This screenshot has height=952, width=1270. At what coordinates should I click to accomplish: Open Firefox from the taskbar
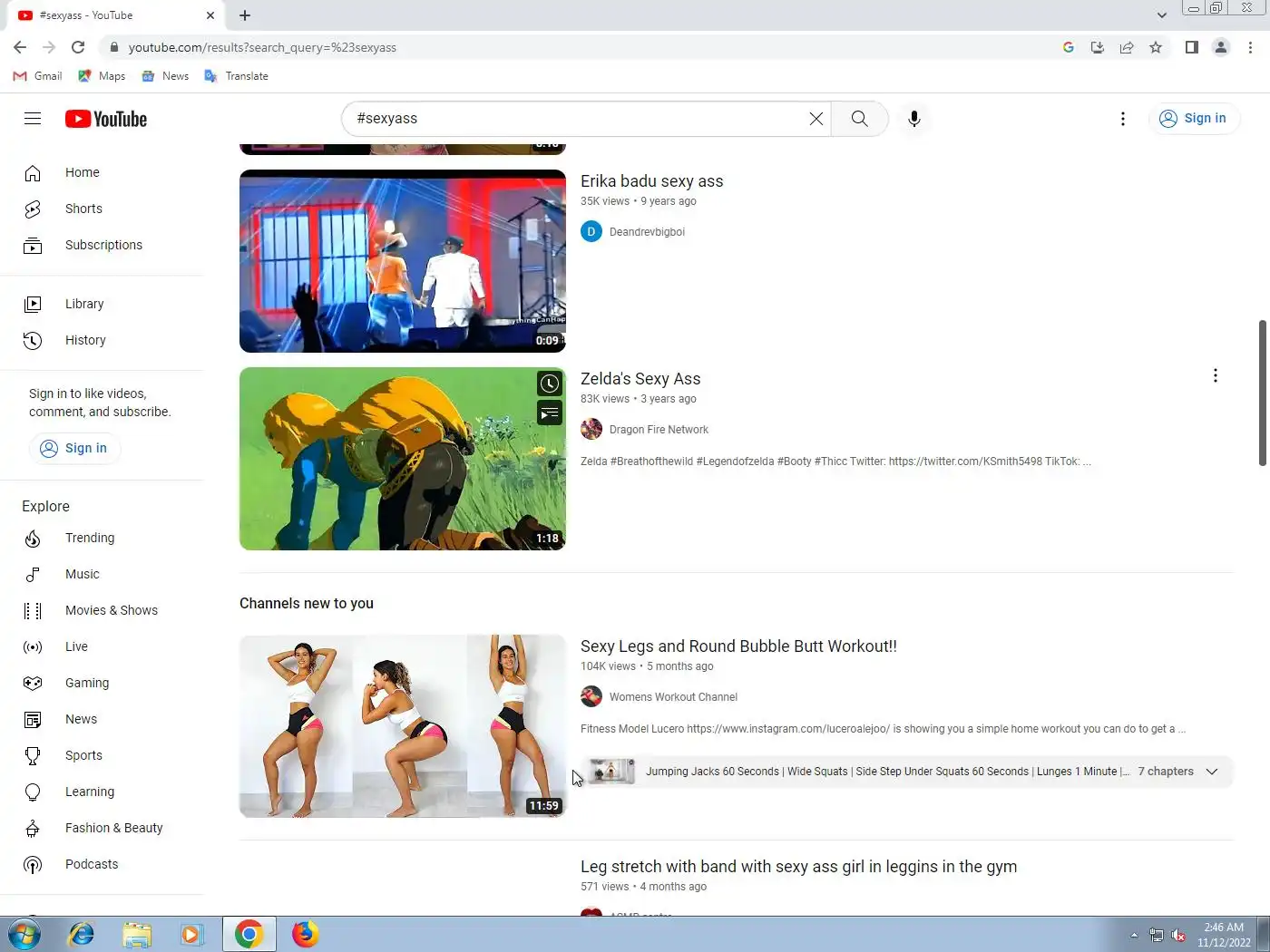tap(306, 934)
